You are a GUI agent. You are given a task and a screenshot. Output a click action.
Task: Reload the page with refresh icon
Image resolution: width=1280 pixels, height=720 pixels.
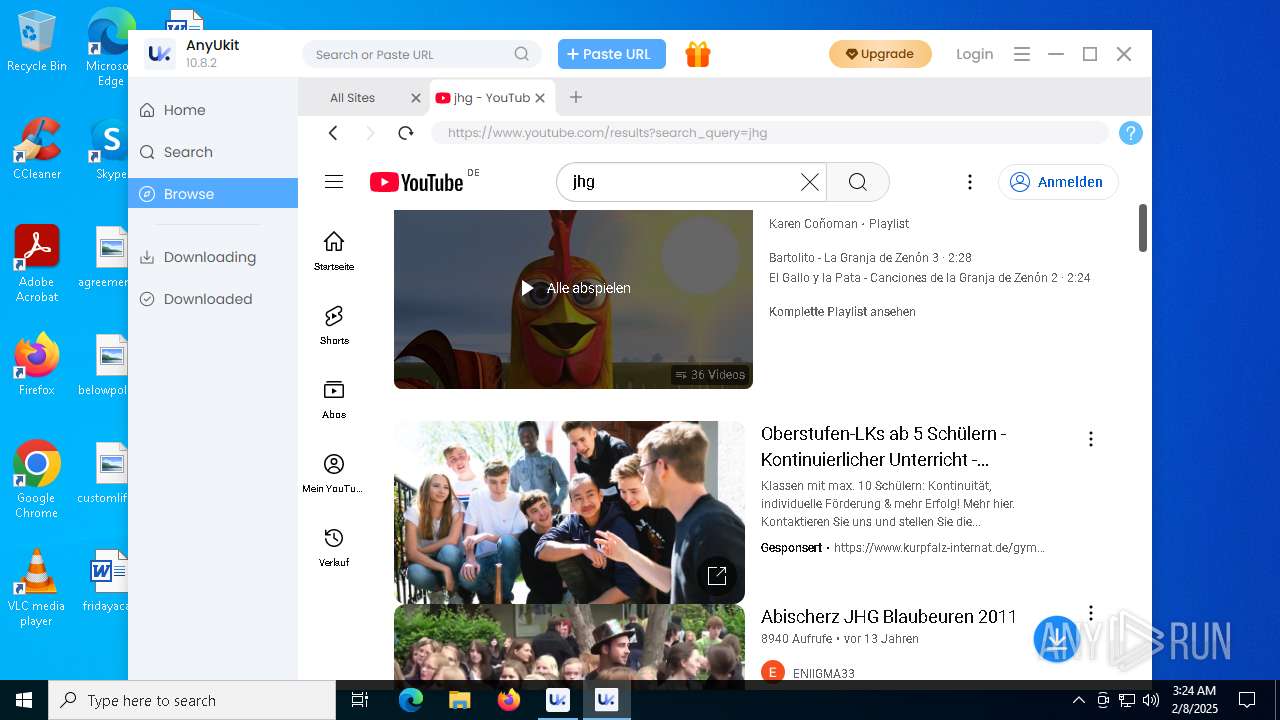click(x=405, y=133)
